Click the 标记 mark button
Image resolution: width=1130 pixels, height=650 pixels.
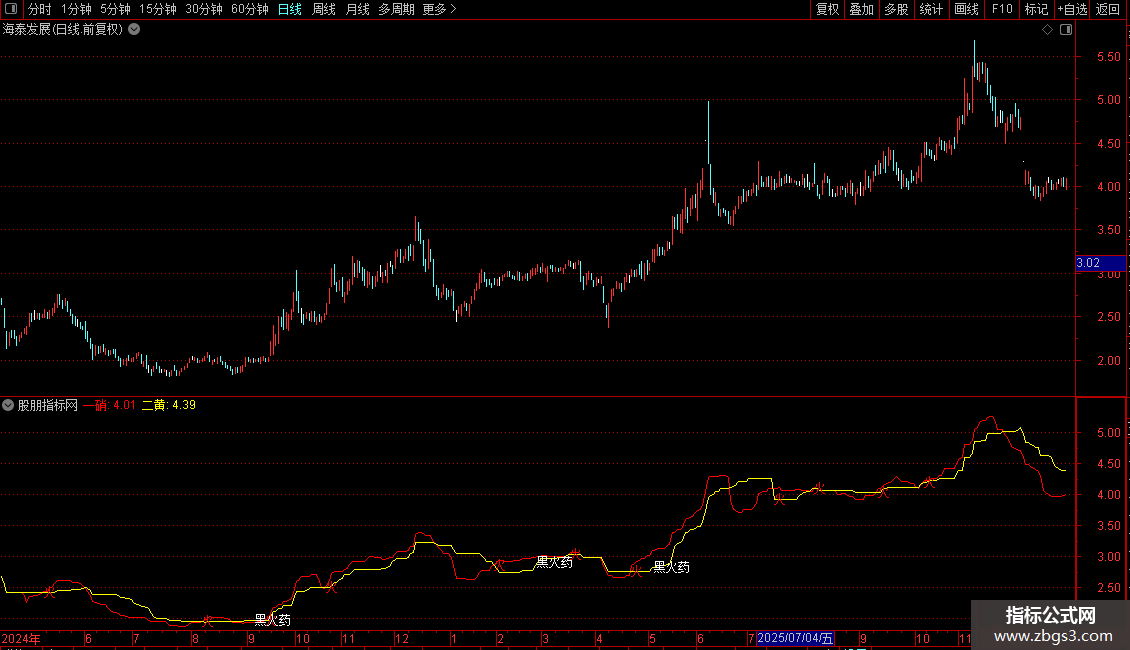1036,9
